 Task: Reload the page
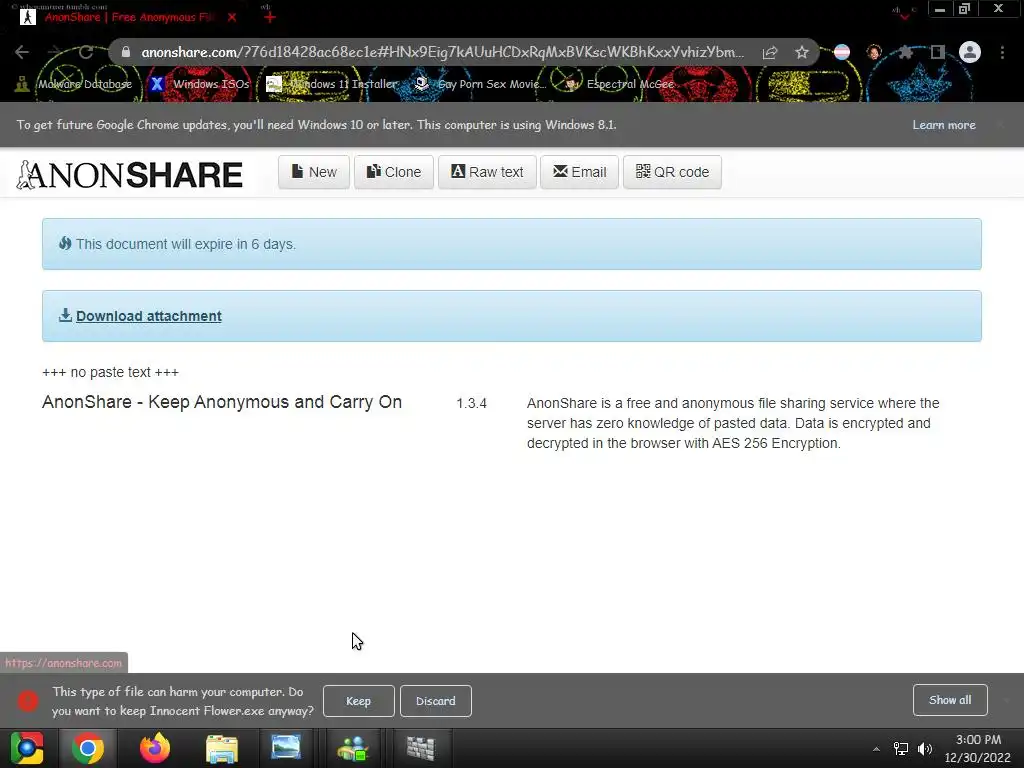click(86, 52)
